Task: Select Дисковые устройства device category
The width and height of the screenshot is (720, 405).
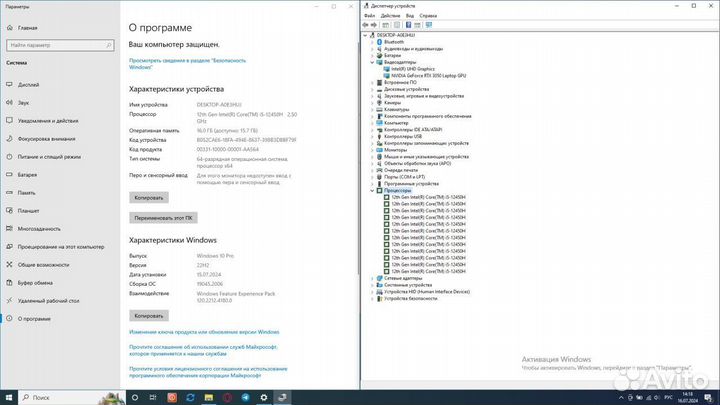Action: pos(406,89)
